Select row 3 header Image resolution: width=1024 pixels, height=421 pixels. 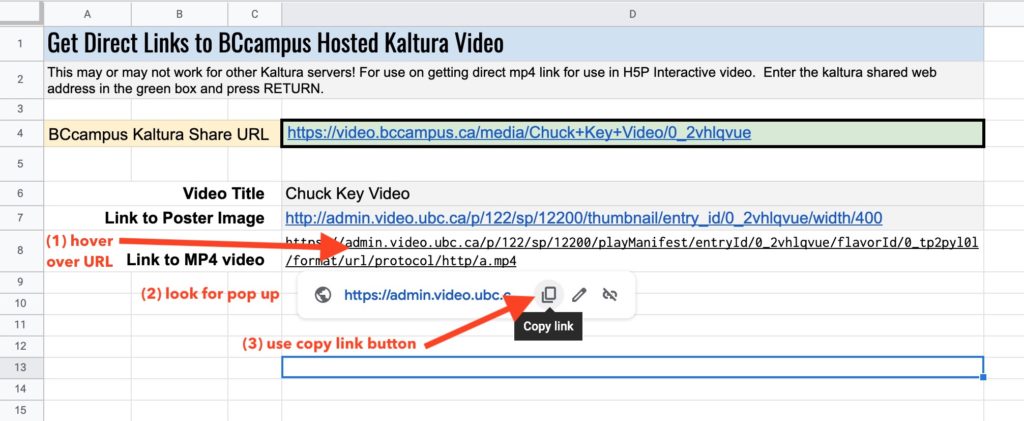click(22, 109)
